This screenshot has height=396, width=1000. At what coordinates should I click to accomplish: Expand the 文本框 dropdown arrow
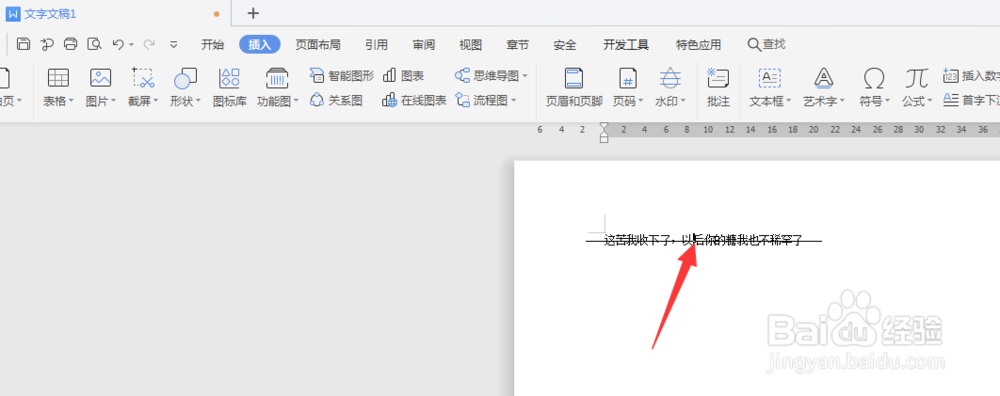tap(788, 101)
